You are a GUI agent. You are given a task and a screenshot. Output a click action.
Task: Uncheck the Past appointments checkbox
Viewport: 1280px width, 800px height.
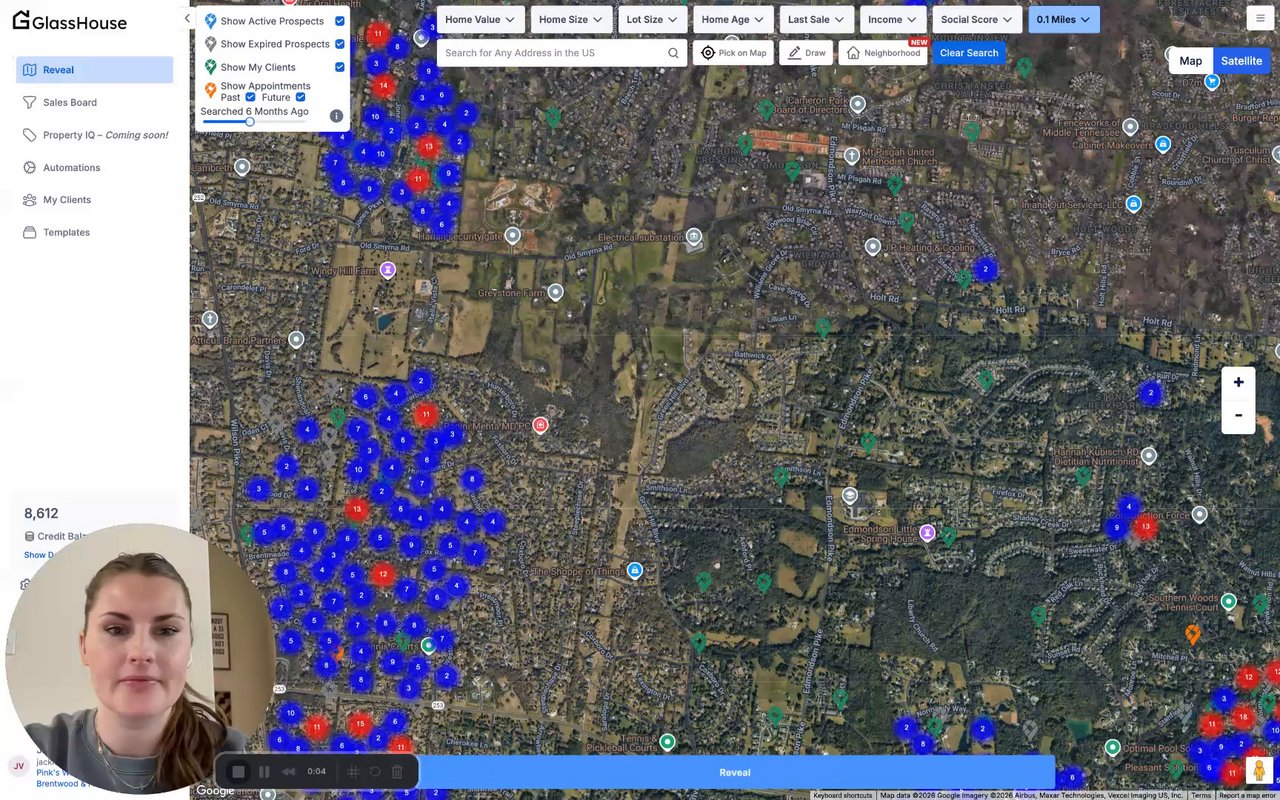250,97
